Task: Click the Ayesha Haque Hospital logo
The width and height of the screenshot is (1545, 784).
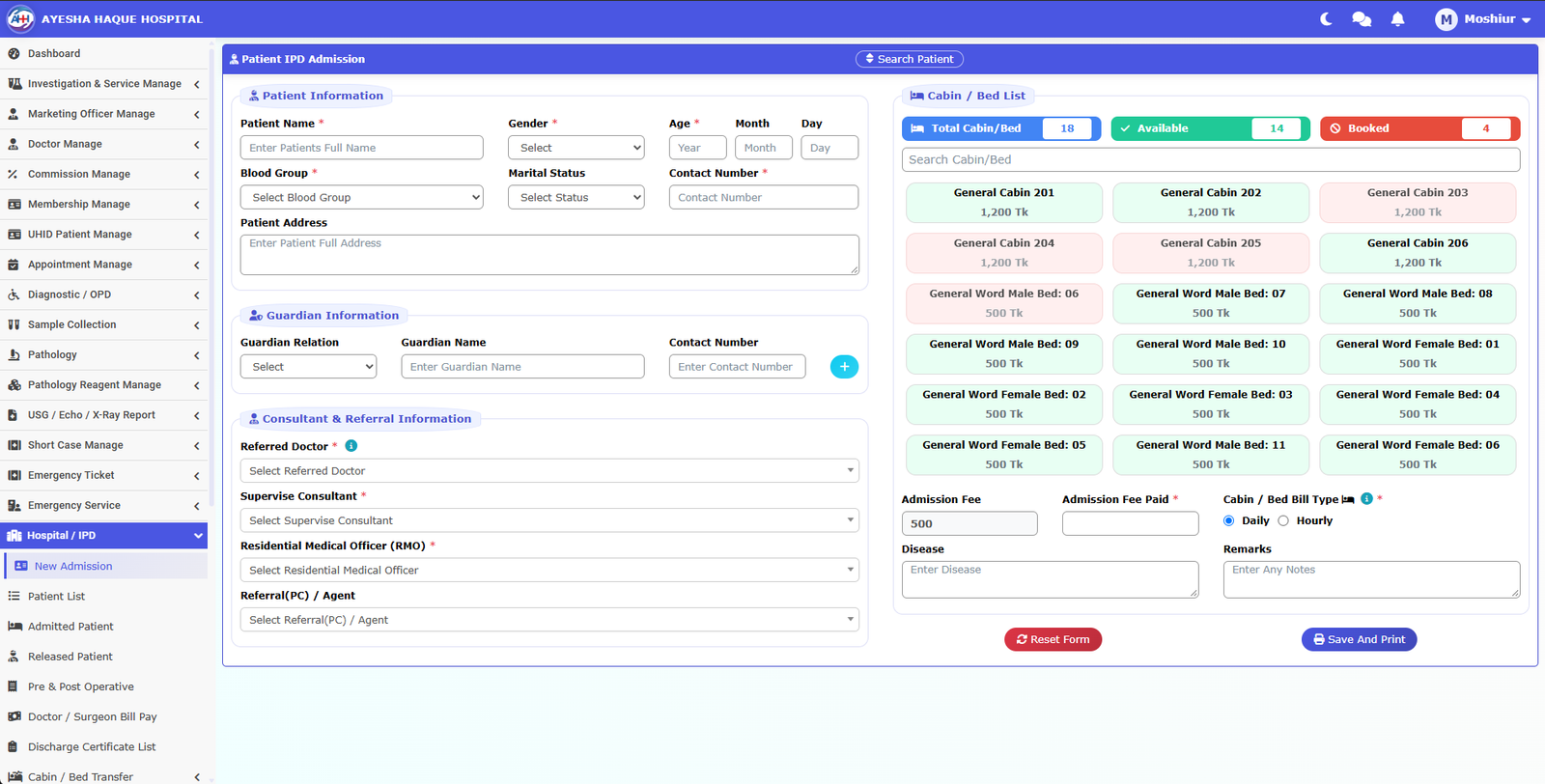Action: click(x=20, y=19)
